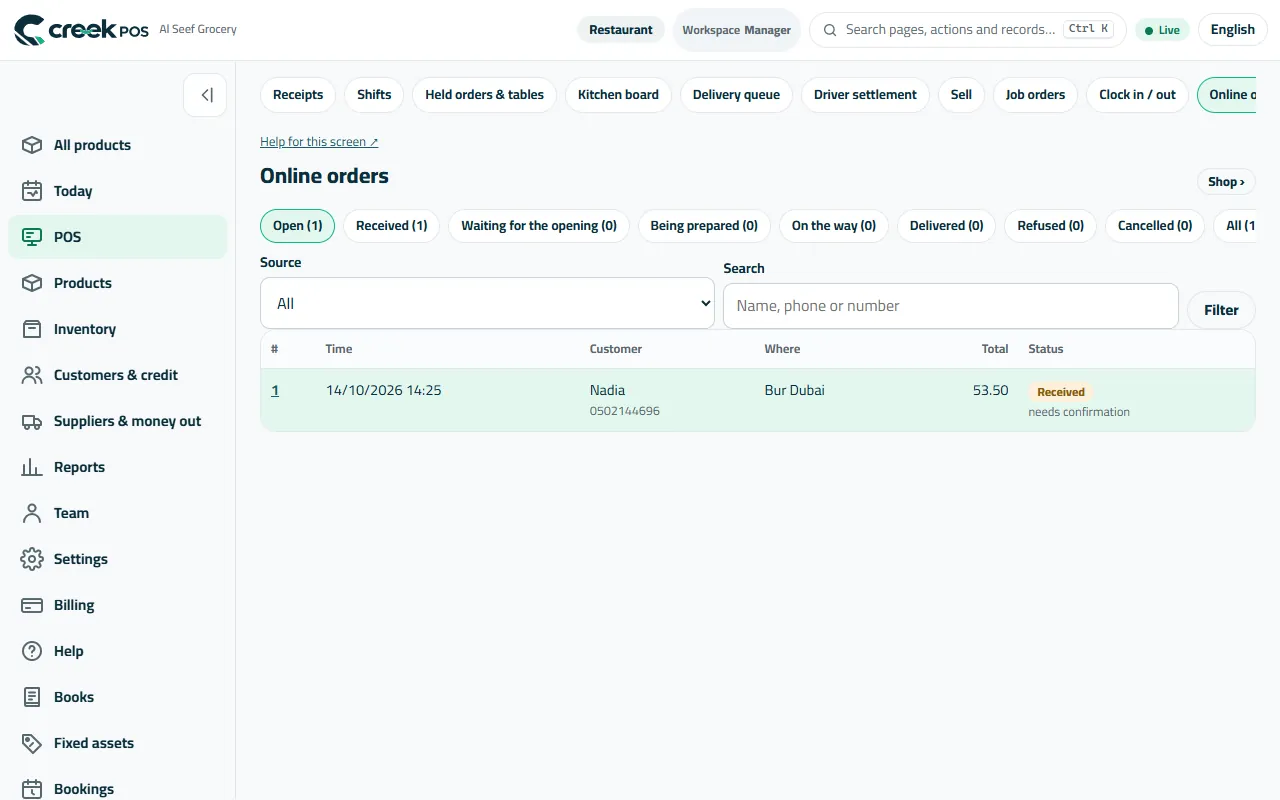Open Customers & credit section
The width and height of the screenshot is (1280, 800).
tap(118, 375)
